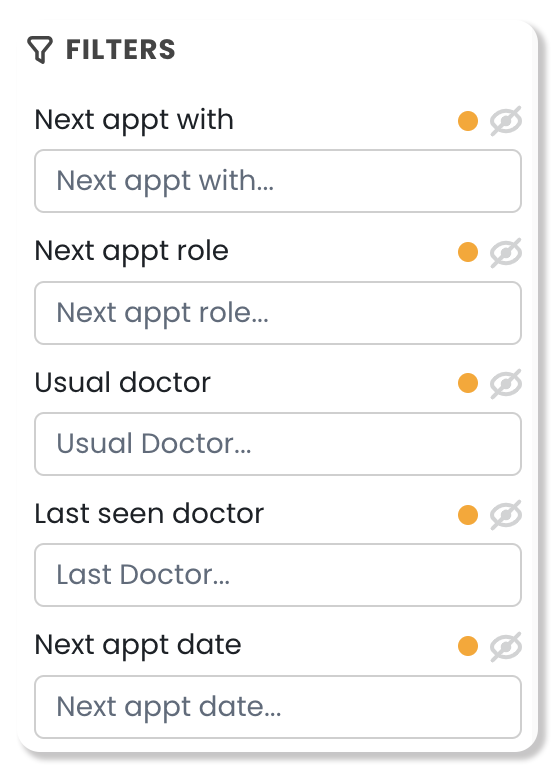Viewport: 553px width, 773px height.
Task: Click the Usual doctor label
Action: tap(123, 383)
